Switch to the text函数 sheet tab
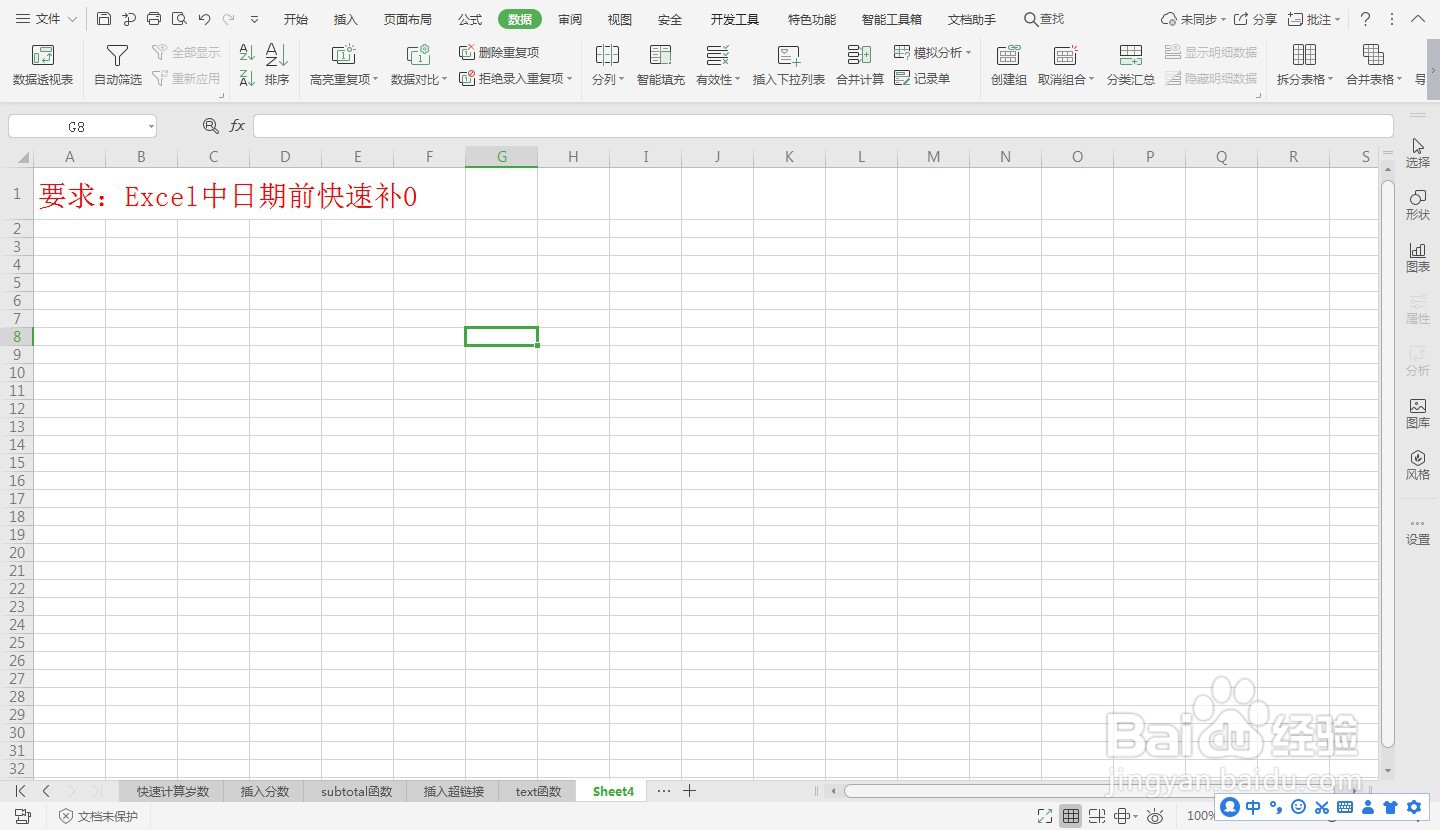Screen dimensions: 1440x830 click(539, 791)
